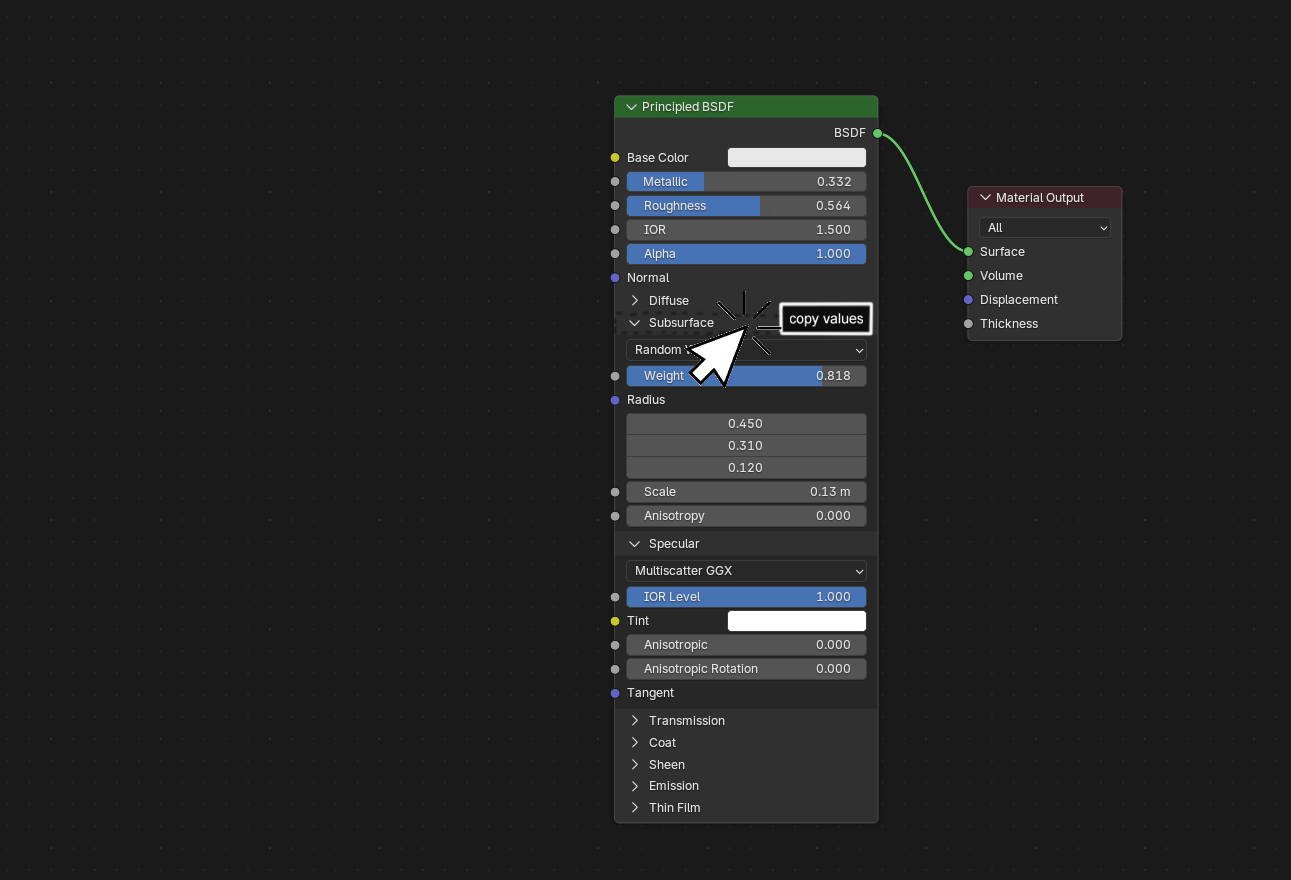Image resolution: width=1291 pixels, height=880 pixels.
Task: Expand the Thin Film panel
Action: pos(635,808)
